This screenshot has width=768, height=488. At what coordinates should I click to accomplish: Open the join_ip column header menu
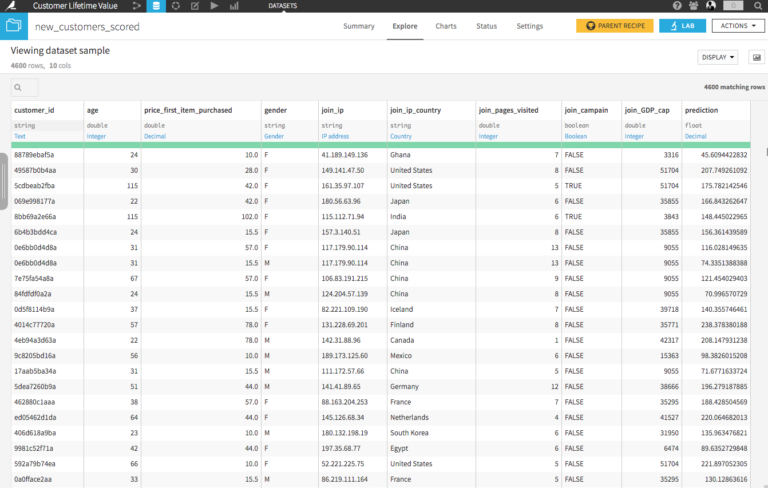click(x=333, y=110)
